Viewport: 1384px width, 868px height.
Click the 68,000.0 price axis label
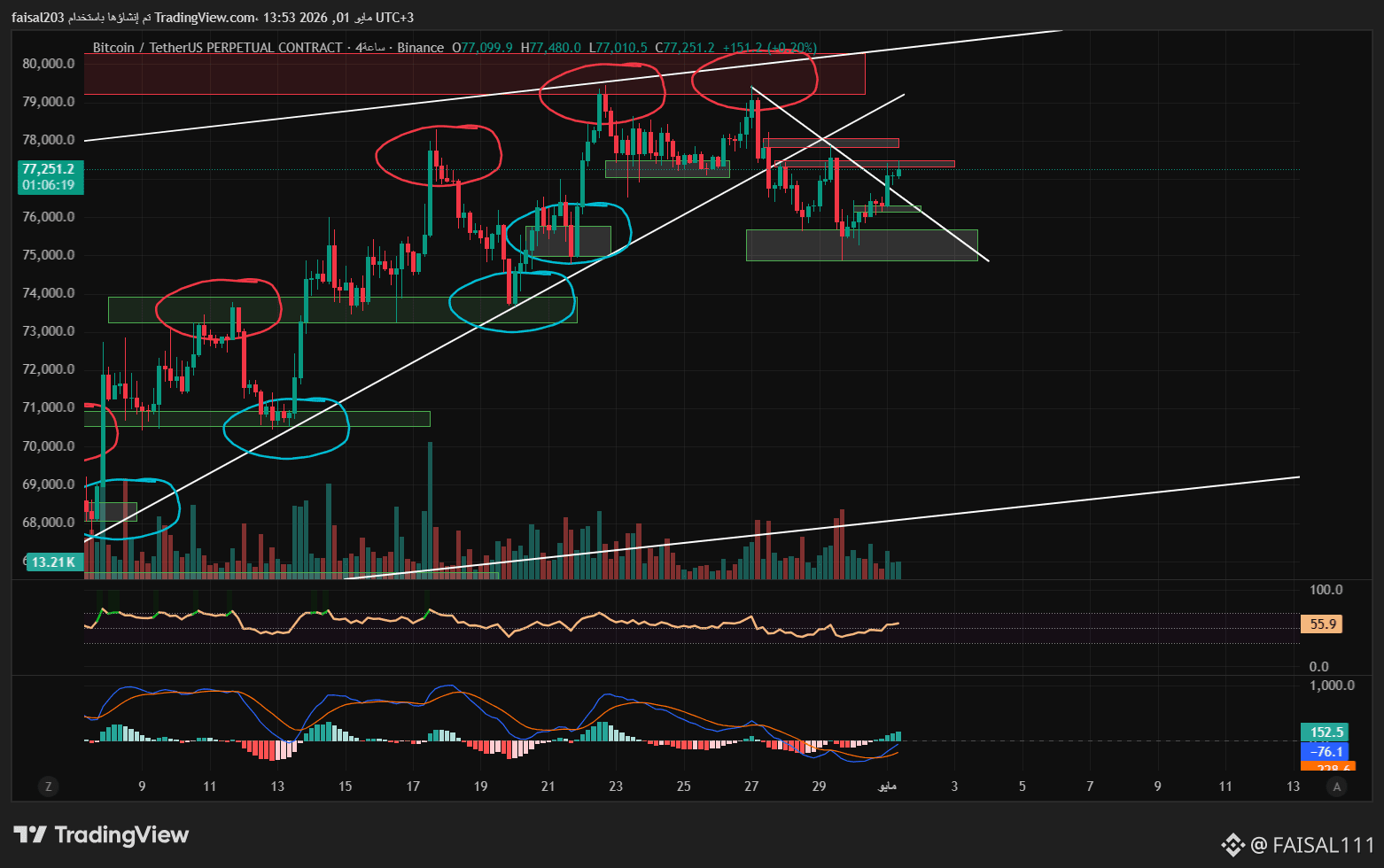(49, 522)
